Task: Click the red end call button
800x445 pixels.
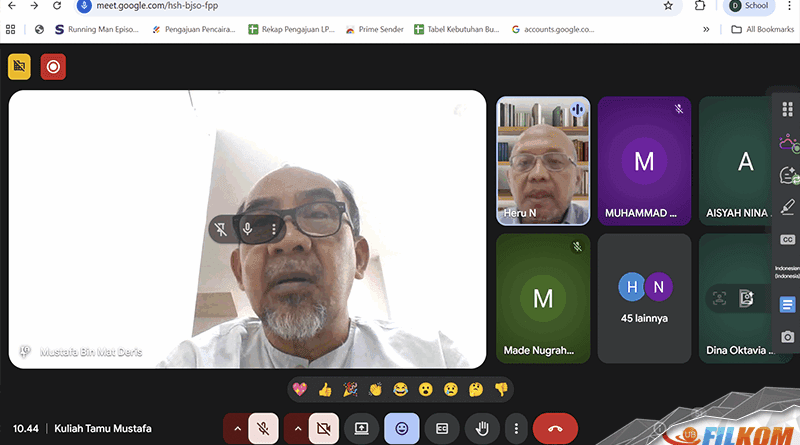Action: tap(555, 428)
